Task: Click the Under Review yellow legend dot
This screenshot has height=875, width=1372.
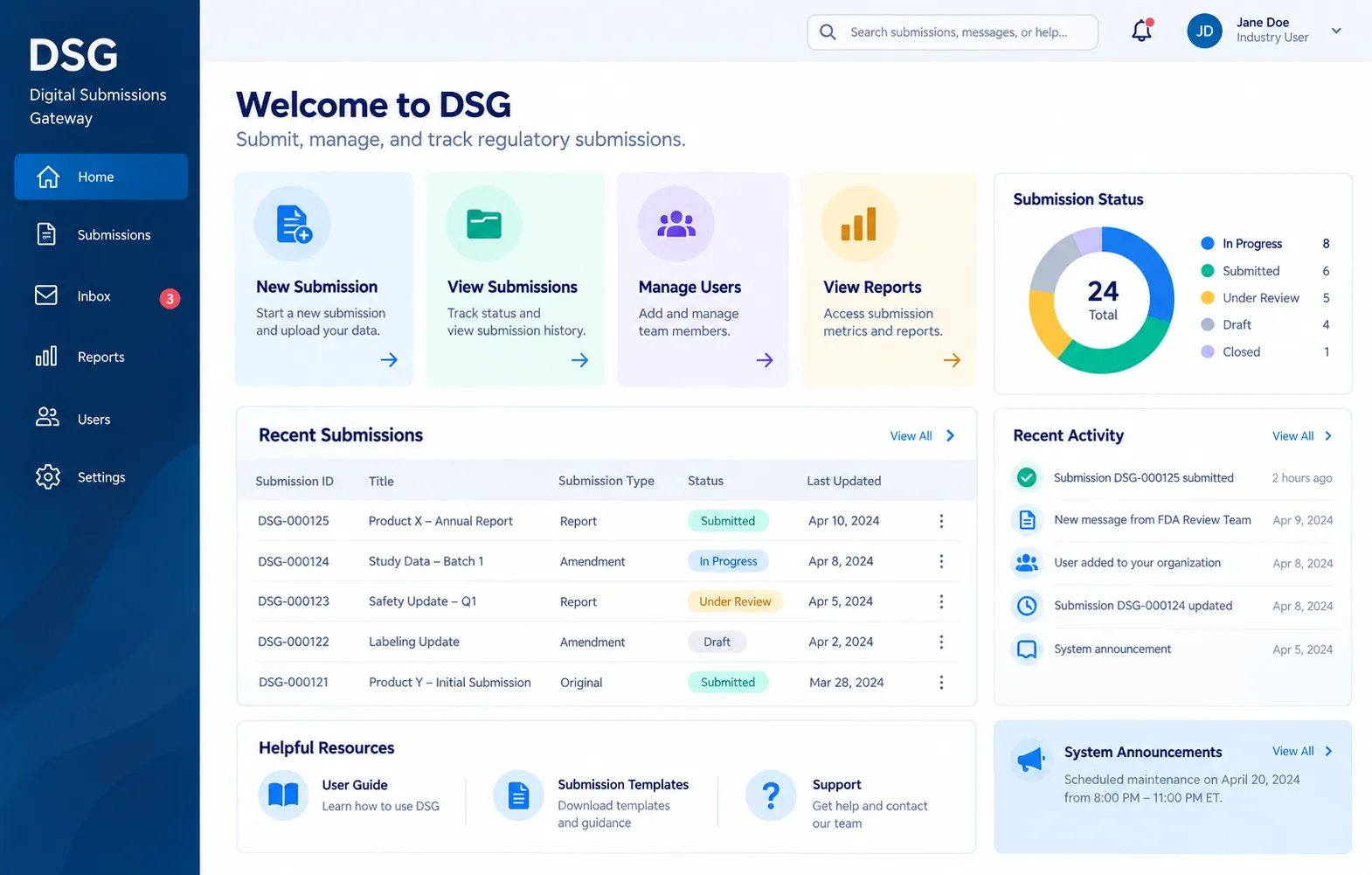Action: click(x=1208, y=298)
